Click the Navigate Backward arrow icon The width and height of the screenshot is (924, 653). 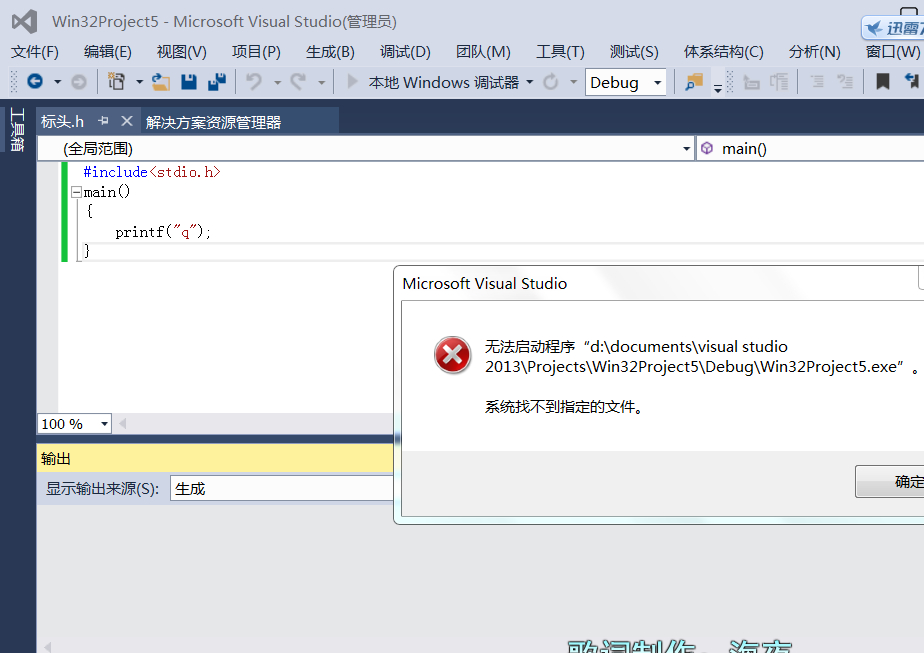pyautogui.click(x=35, y=81)
